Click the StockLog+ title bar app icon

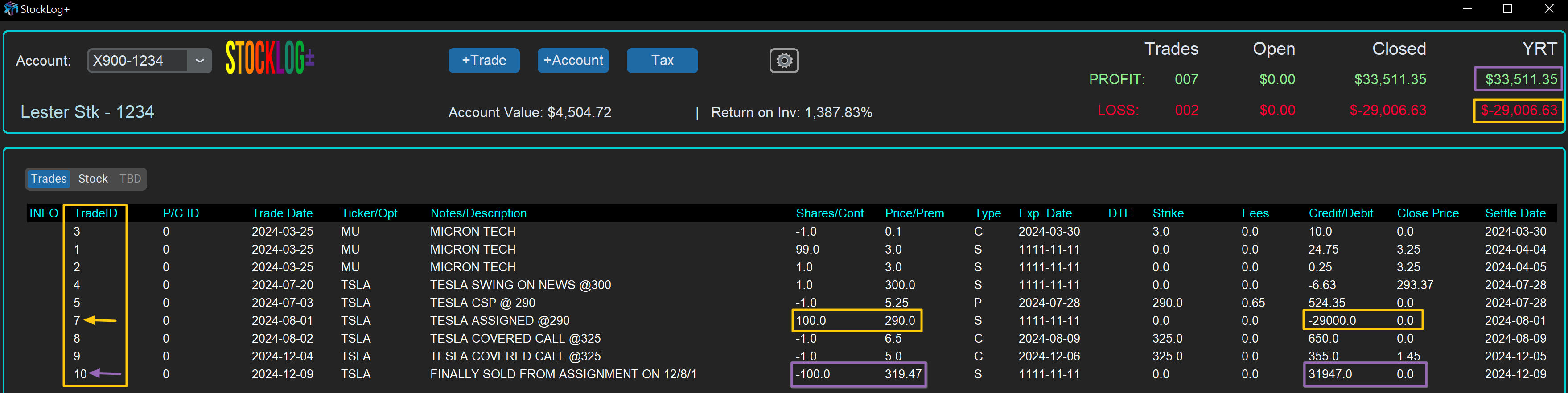tap(10, 9)
